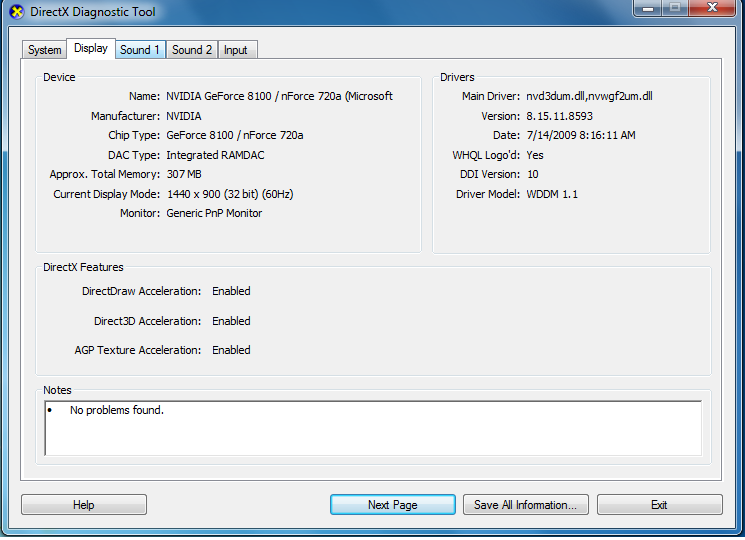
Task: Click the Exit button
Action: [x=659, y=504]
